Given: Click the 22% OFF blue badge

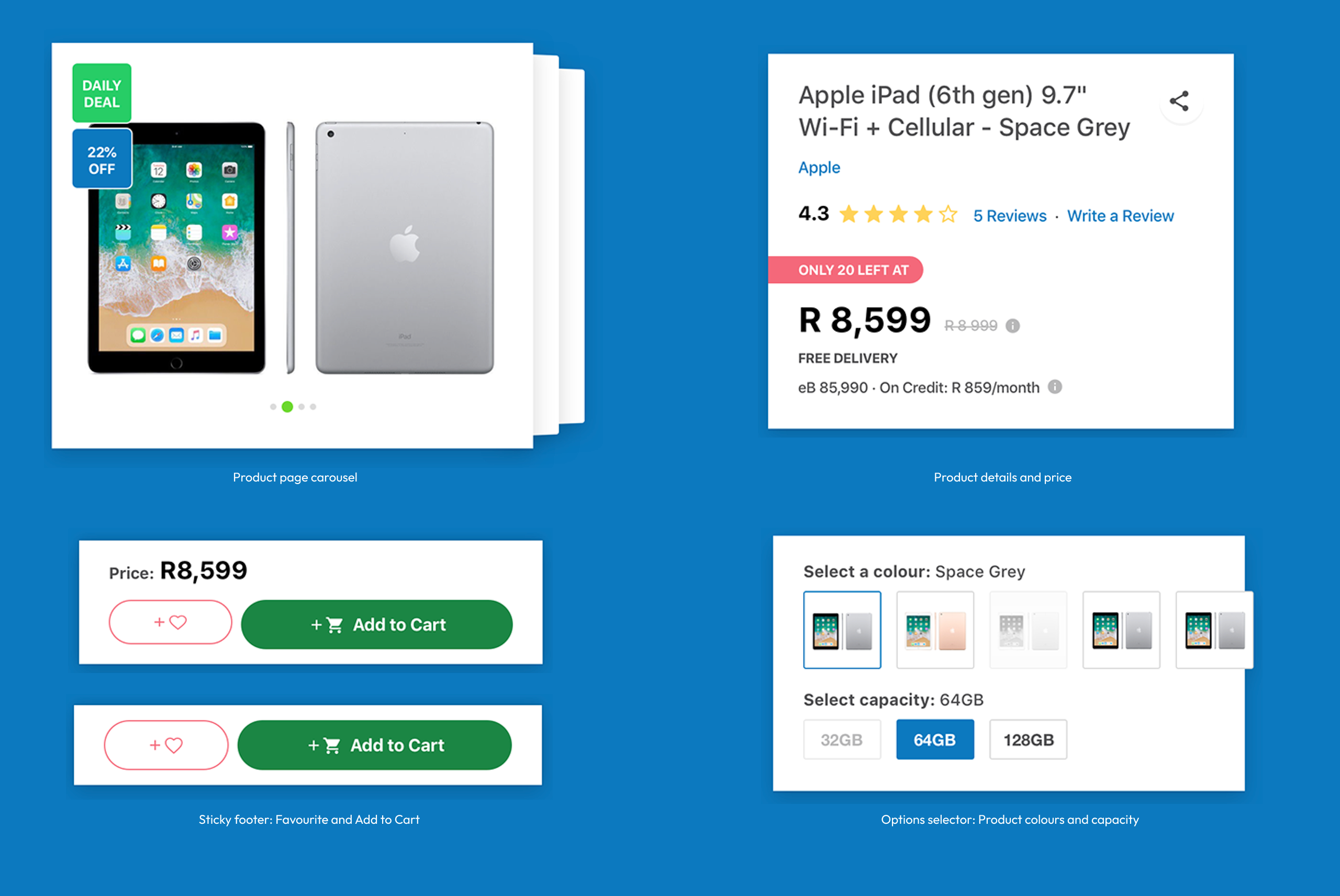Looking at the screenshot, I should pyautogui.click(x=102, y=160).
